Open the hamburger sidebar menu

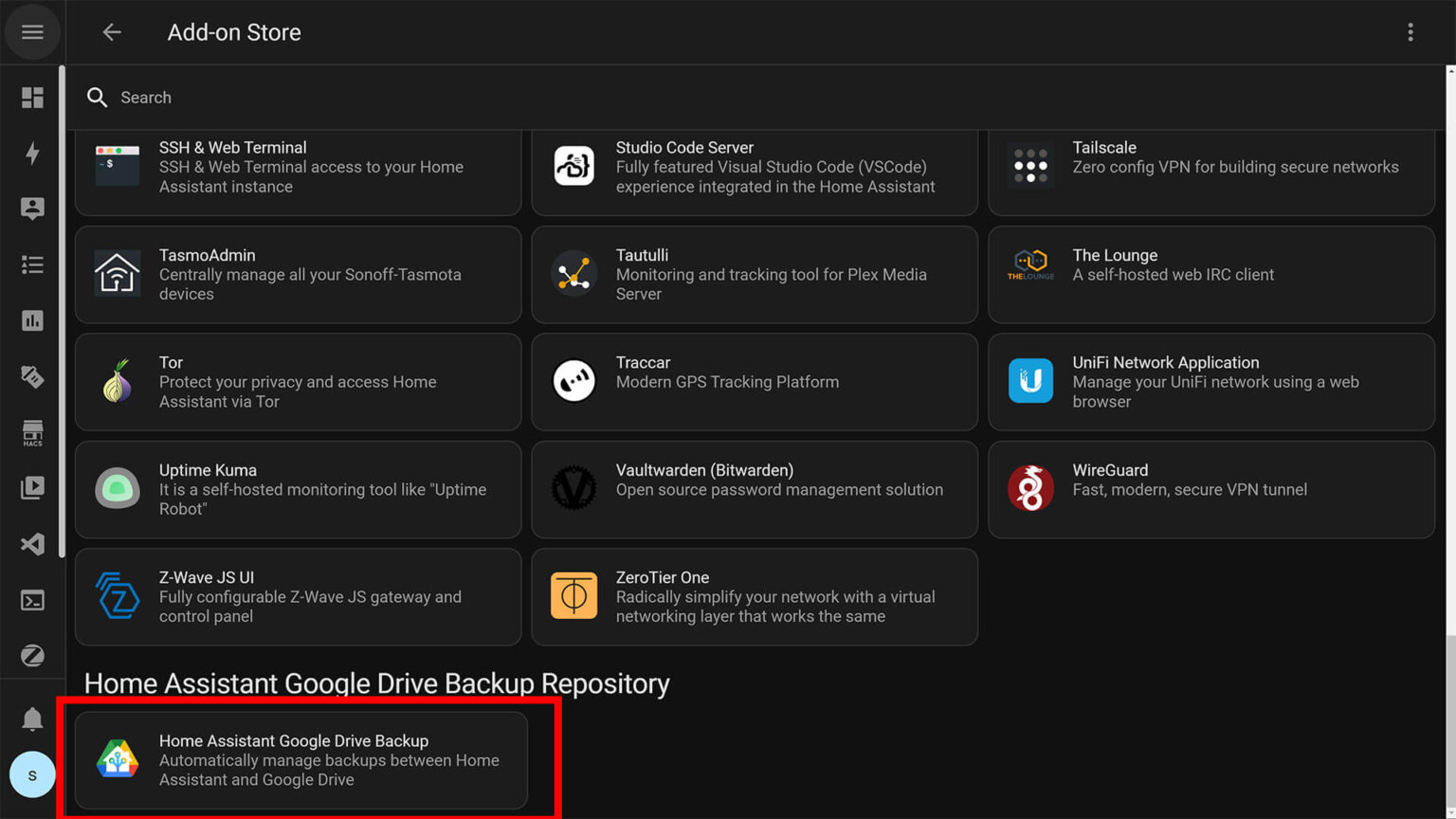point(32,32)
